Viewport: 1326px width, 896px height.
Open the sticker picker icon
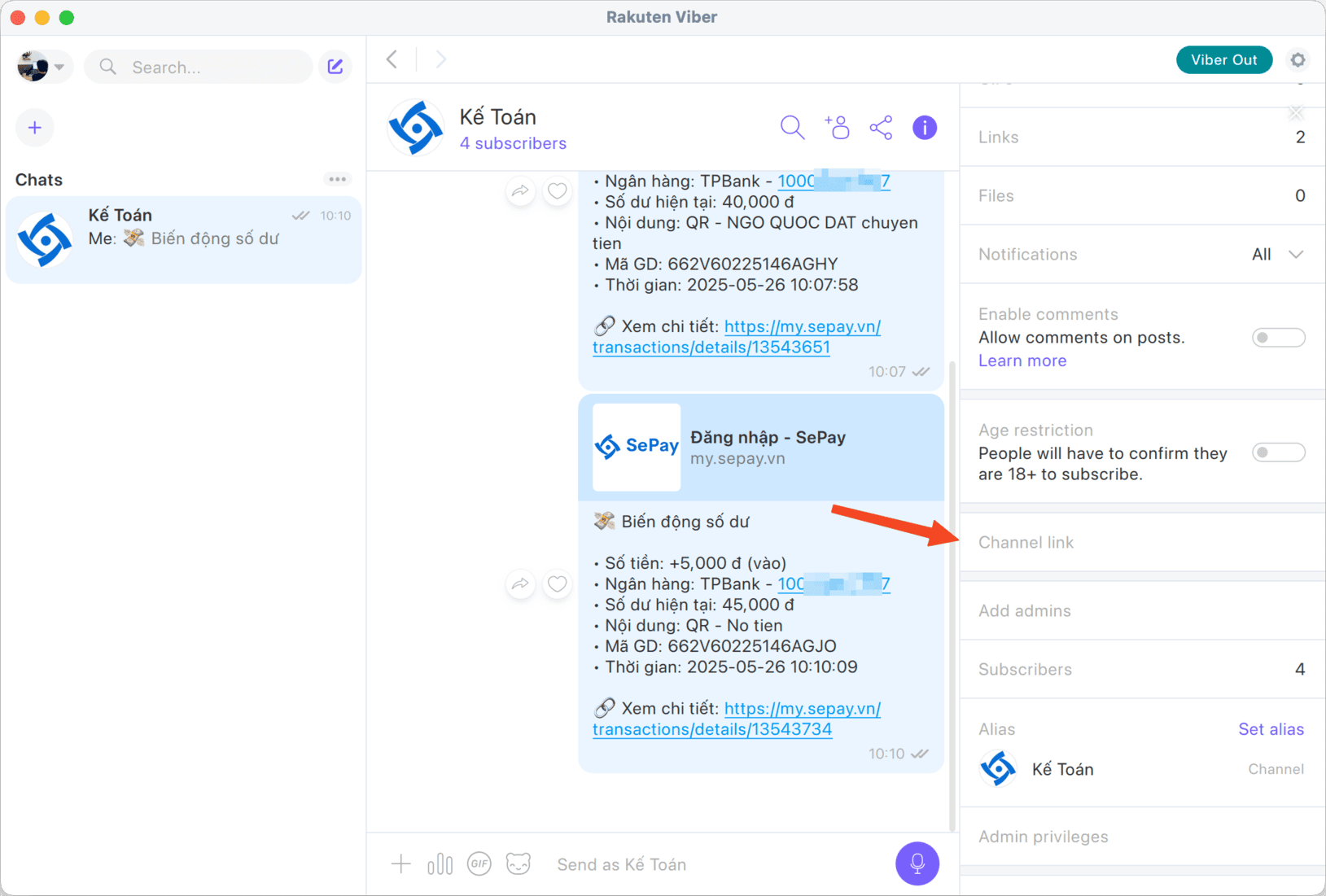[x=519, y=863]
